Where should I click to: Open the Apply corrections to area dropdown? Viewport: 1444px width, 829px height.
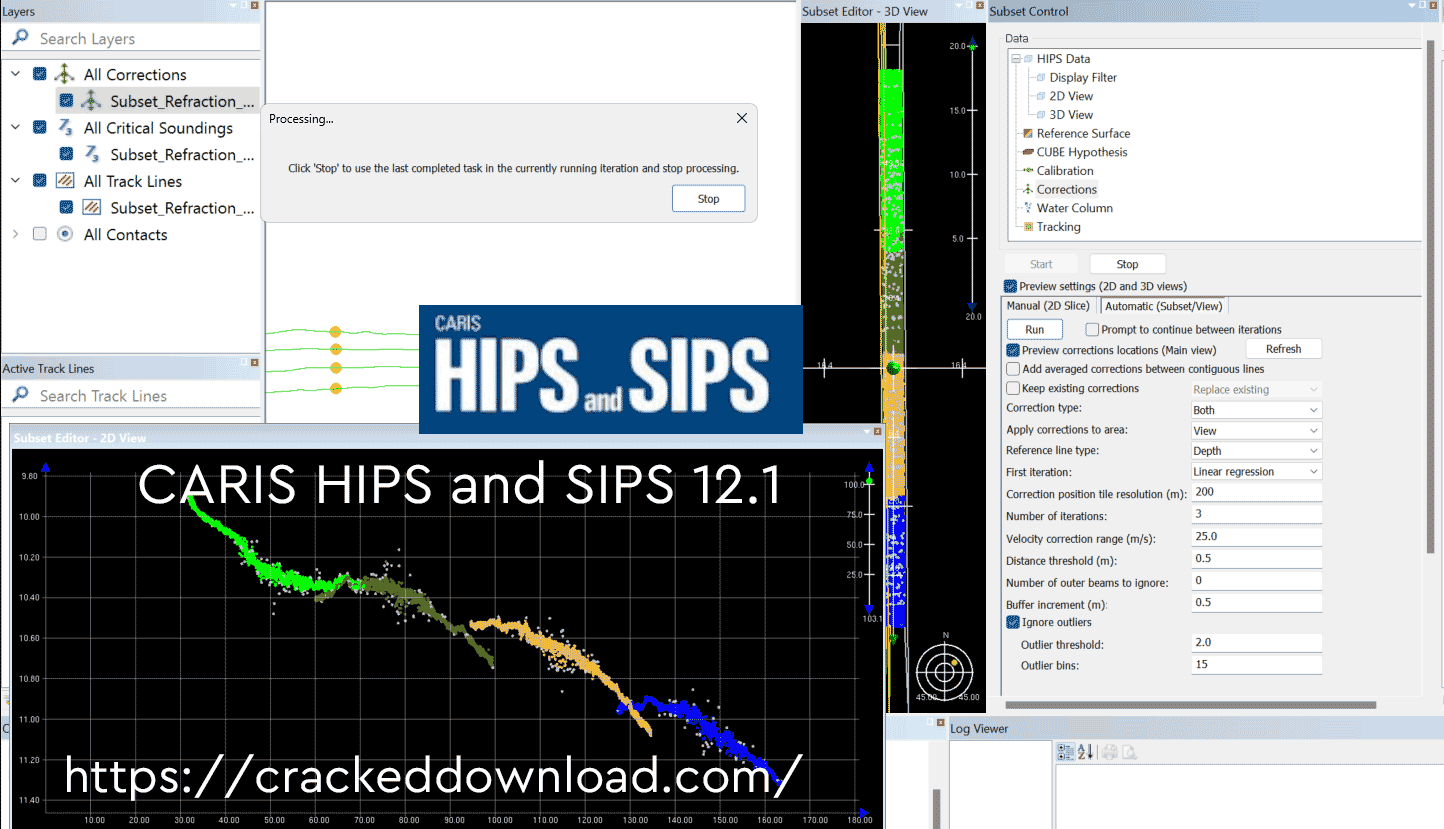pos(1256,431)
